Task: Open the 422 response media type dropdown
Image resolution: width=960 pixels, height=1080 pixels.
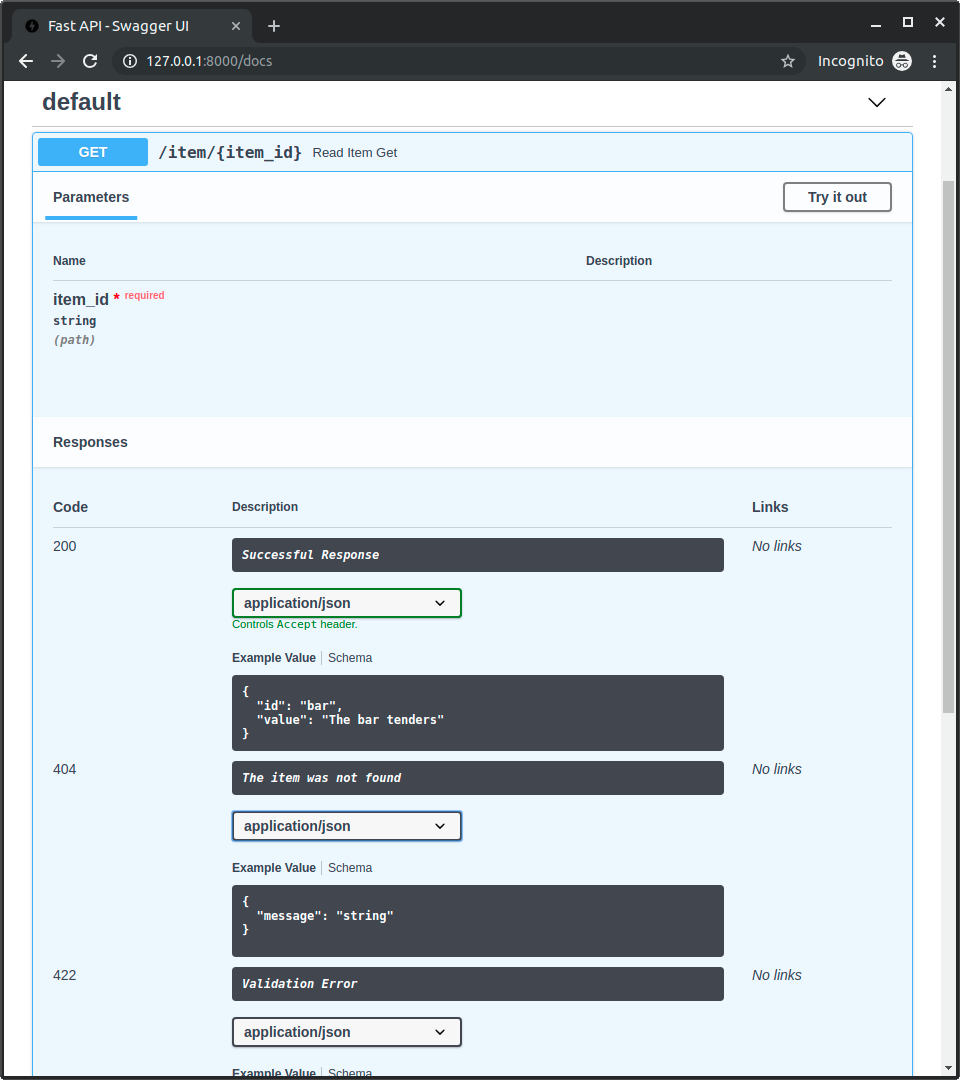Action: 346,1032
